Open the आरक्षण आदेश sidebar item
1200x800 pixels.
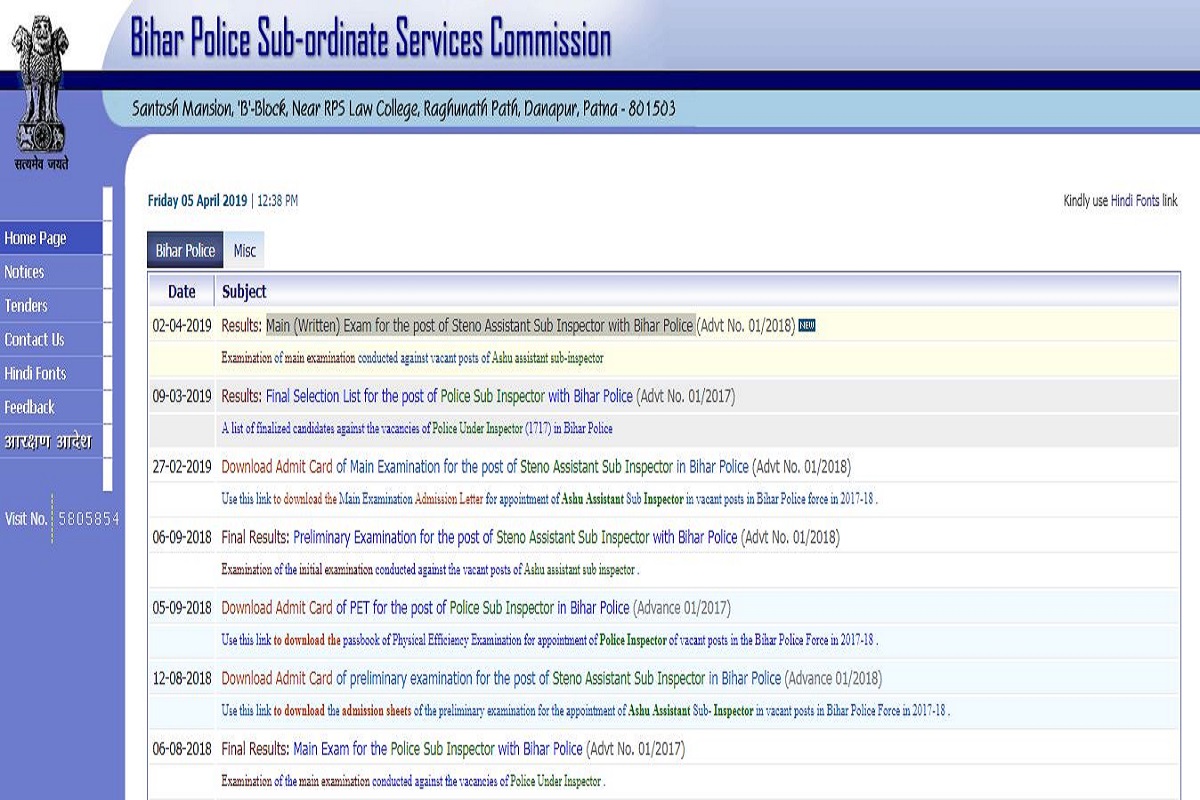click(x=51, y=442)
